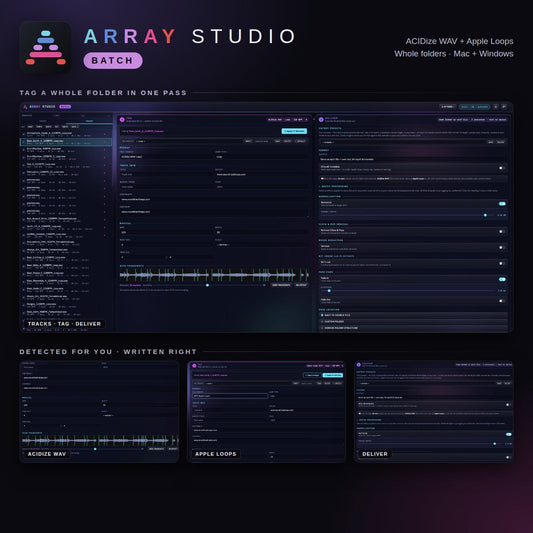The image size is (533, 533).
Task: Click the rightmost square icon in main window header
Action: point(504,107)
